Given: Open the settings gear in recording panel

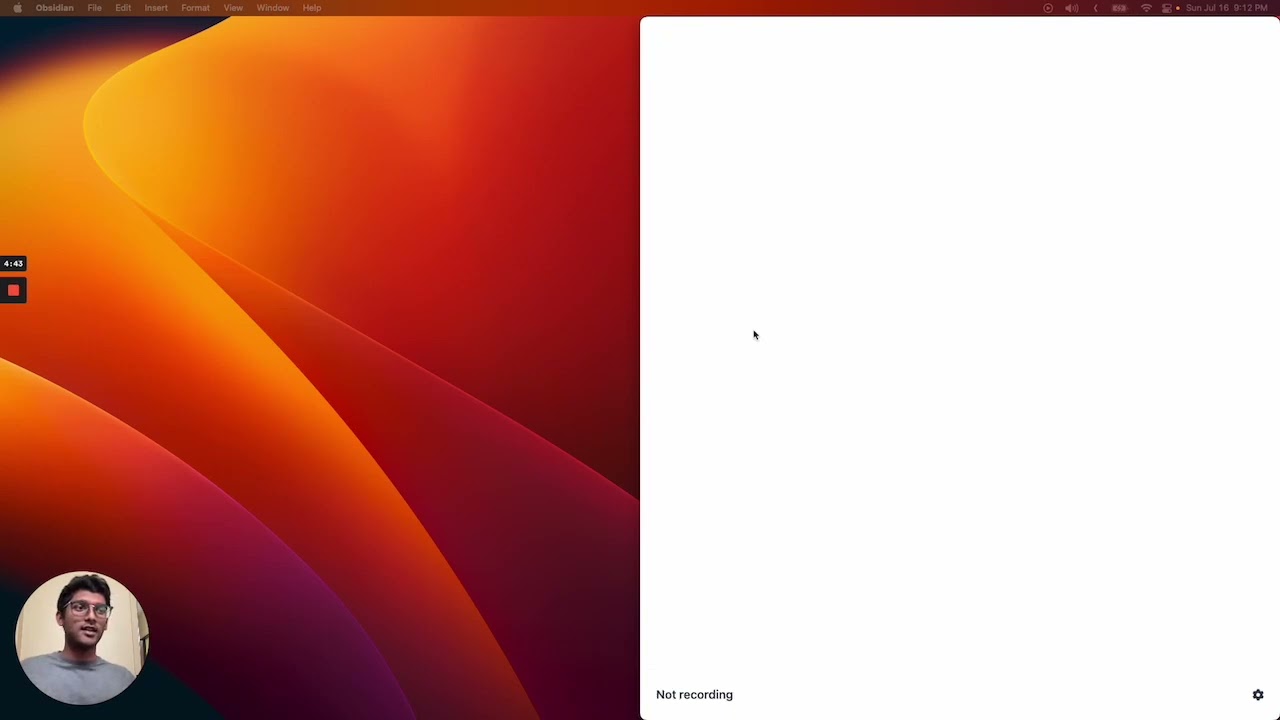Looking at the screenshot, I should coord(1258,695).
